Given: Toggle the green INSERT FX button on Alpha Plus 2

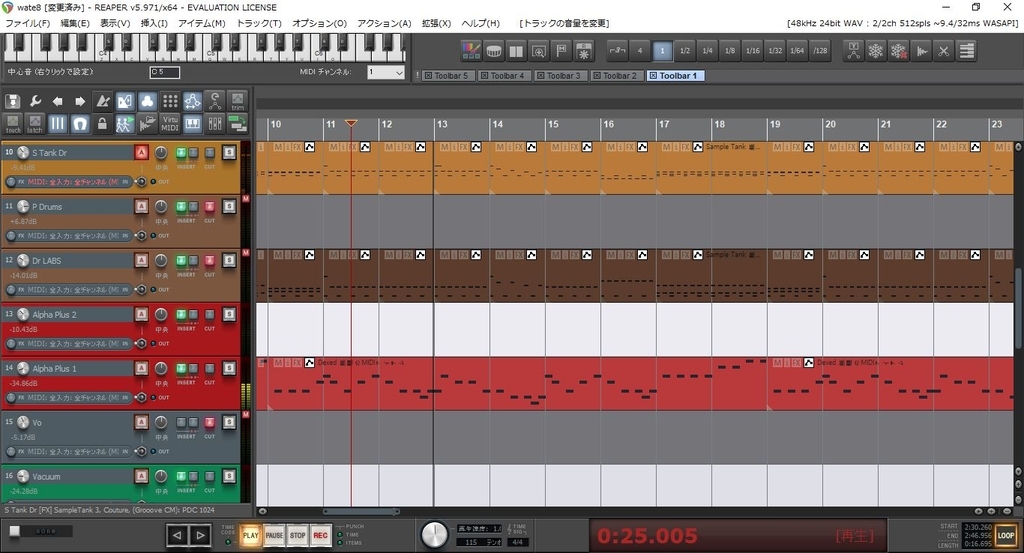Looking at the screenshot, I should (182, 314).
